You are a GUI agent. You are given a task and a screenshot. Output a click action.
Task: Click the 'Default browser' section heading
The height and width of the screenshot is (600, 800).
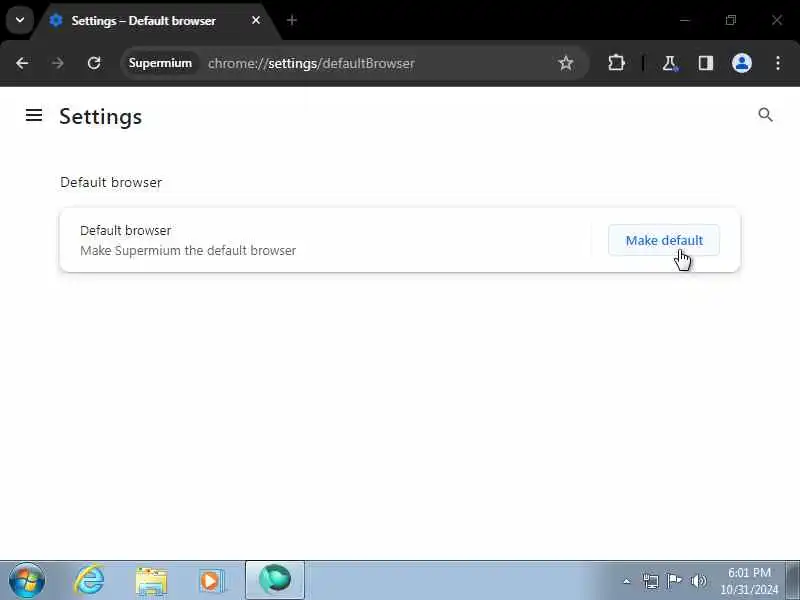click(111, 182)
